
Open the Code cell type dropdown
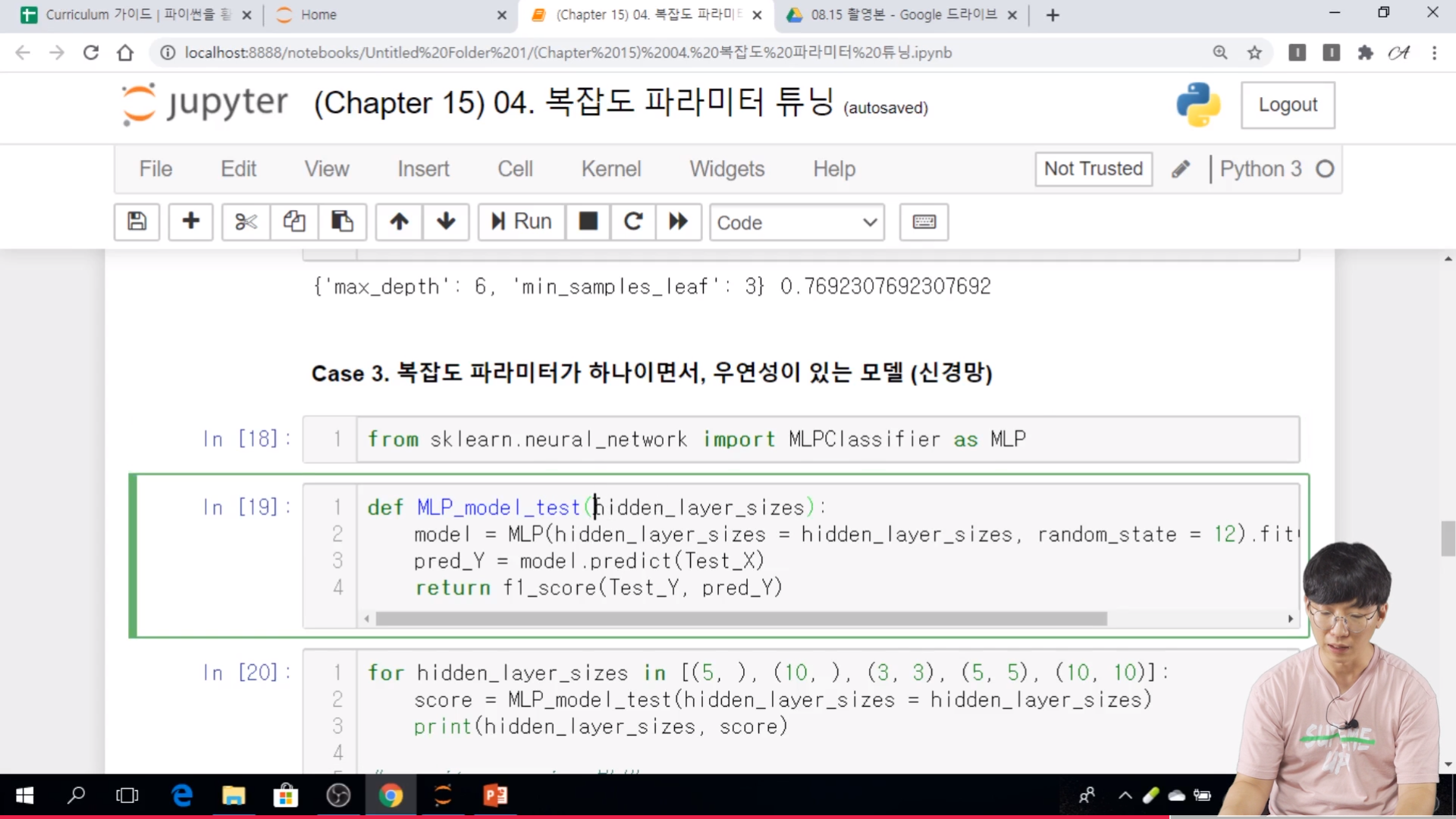[796, 222]
